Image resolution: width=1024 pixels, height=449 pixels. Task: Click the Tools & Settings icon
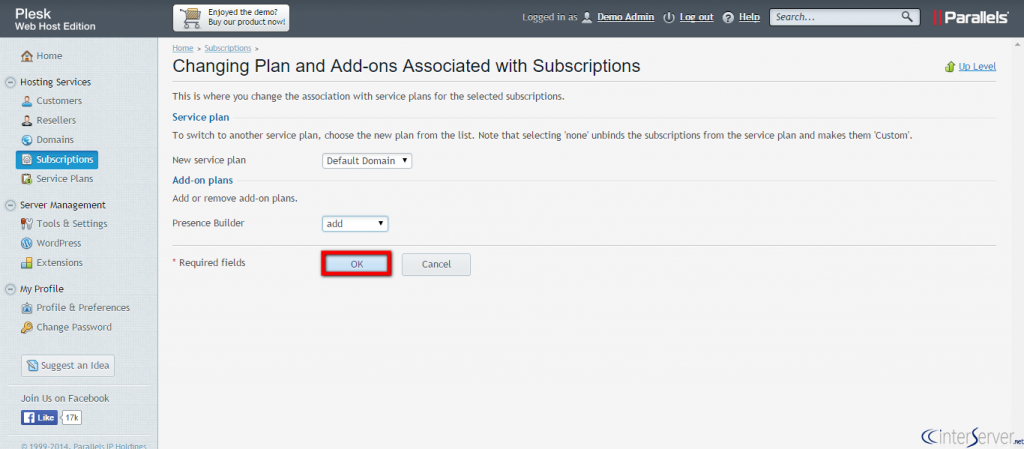pos(27,224)
